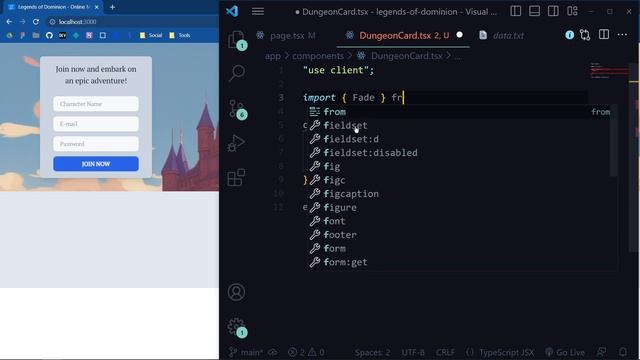Image resolution: width=640 pixels, height=360 pixels.
Task: Open the Search view in activity bar
Action: pyautogui.click(x=236, y=73)
